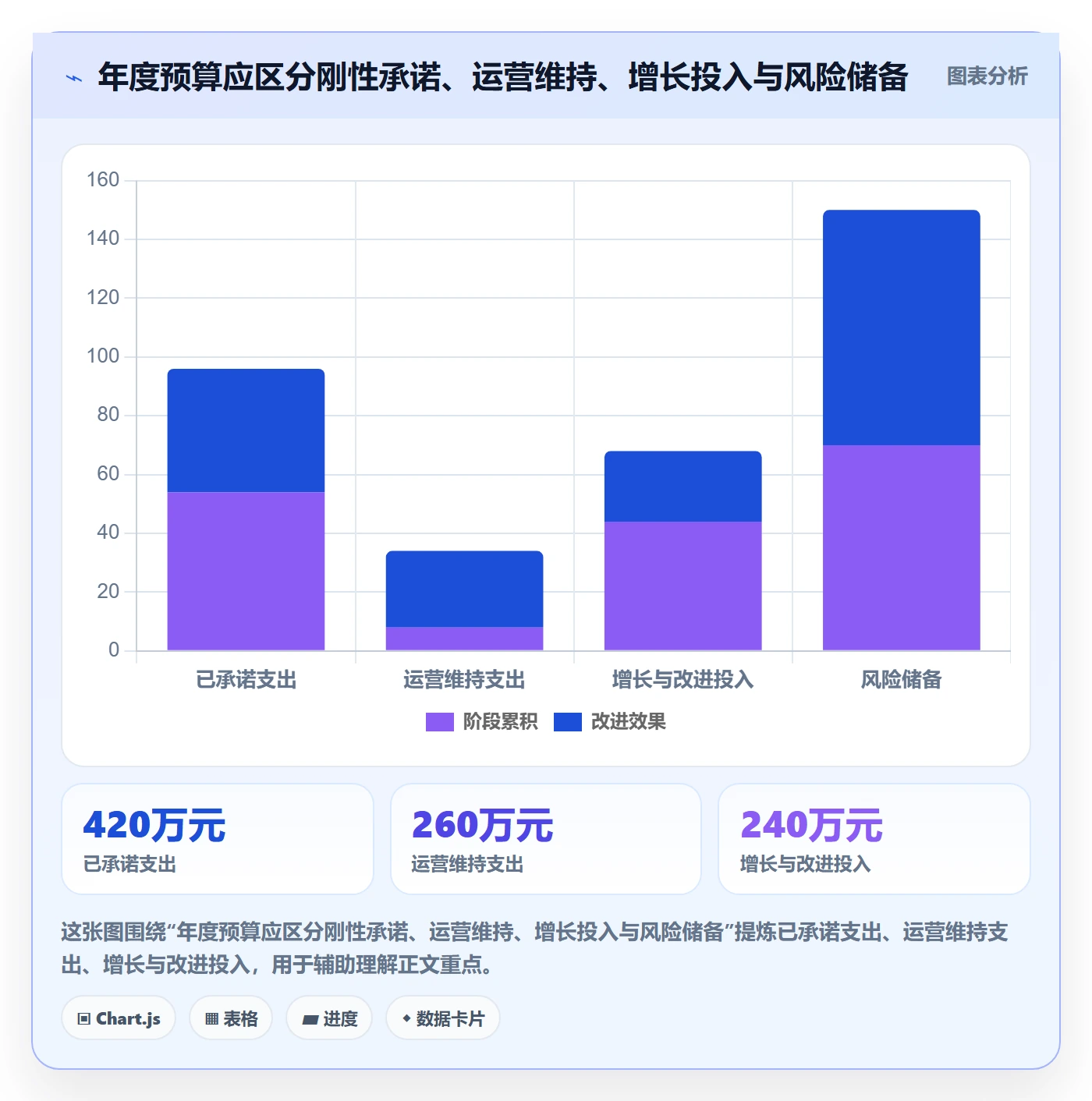Click the 160 y-axis value
Image resolution: width=1092 pixels, height=1101 pixels.
point(103,180)
